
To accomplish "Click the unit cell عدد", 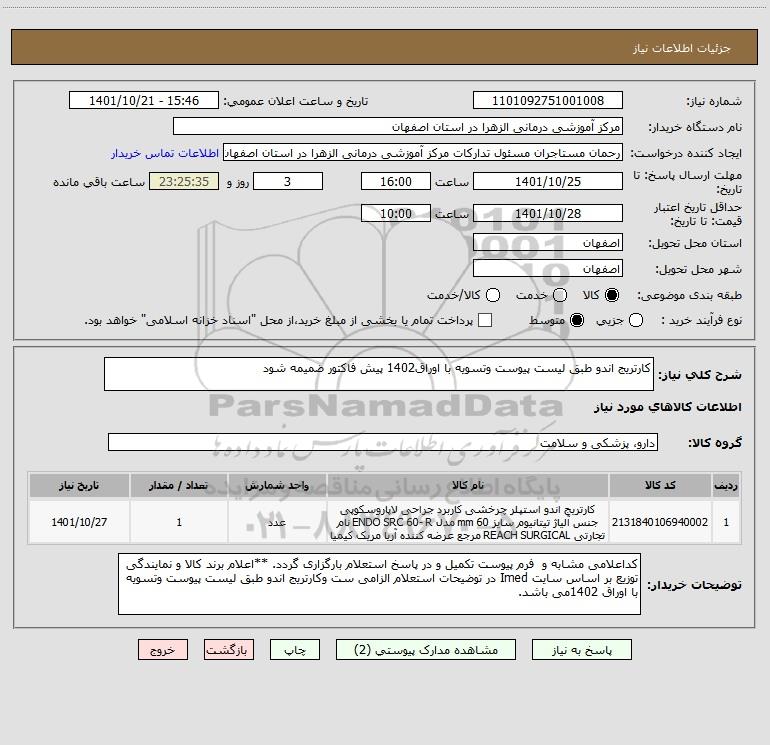I will (277, 522).
